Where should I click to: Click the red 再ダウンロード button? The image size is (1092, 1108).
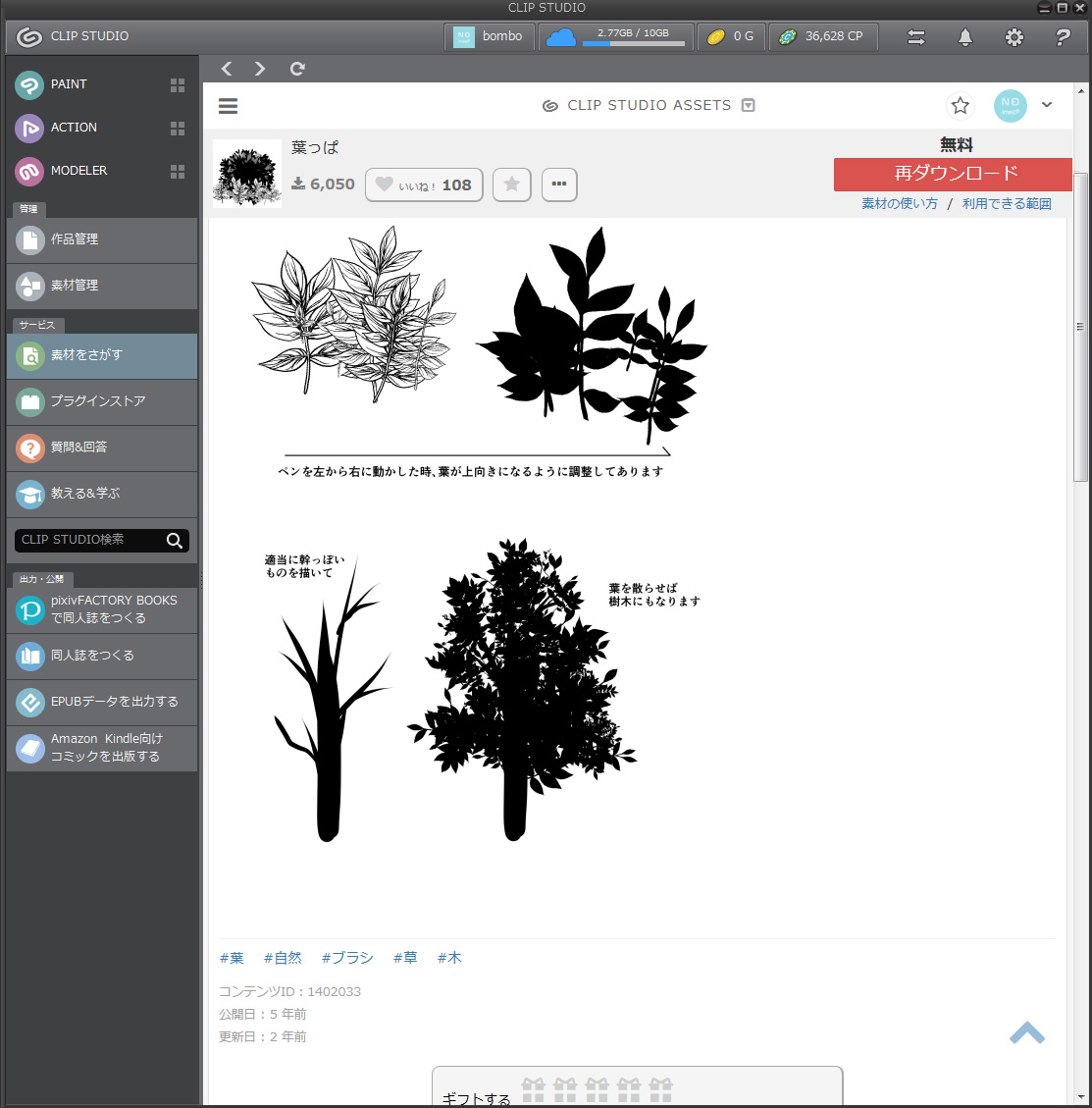(x=953, y=174)
